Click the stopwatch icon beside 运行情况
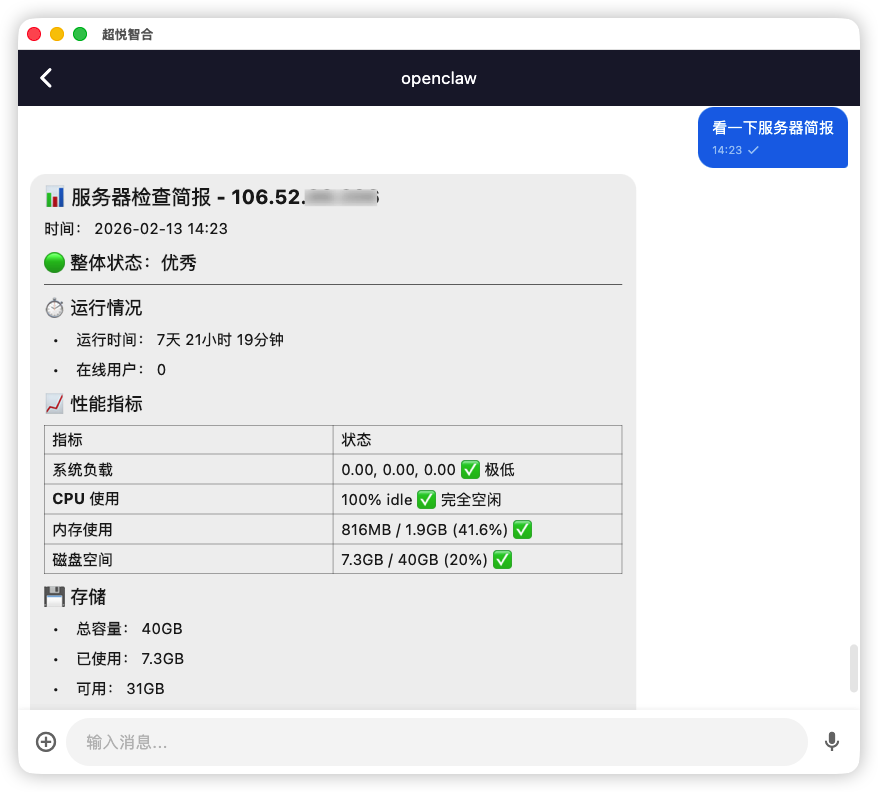 55,308
